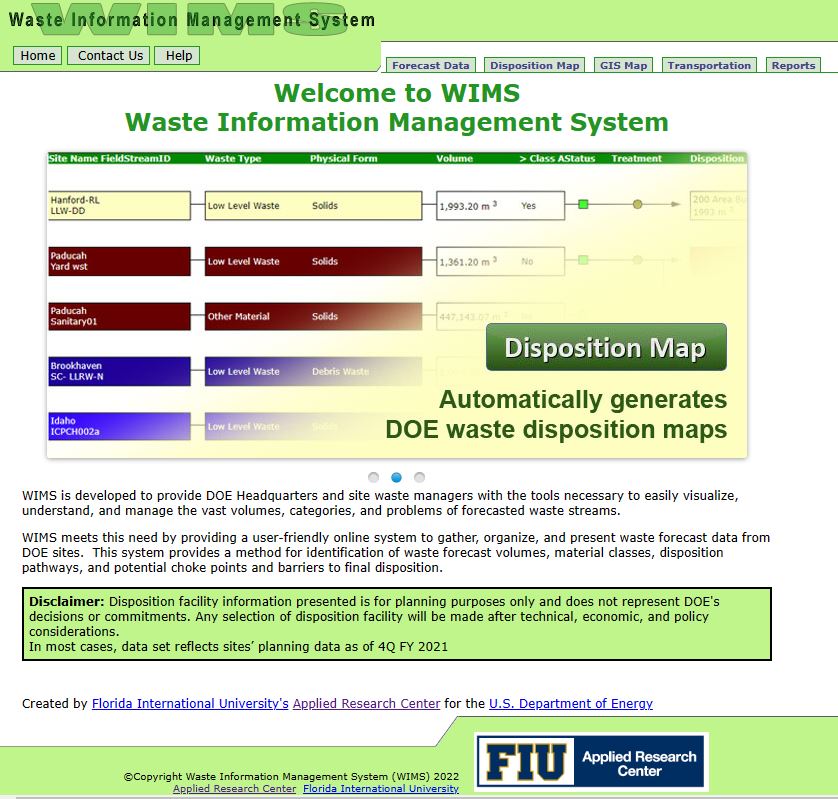
Task: Click the Paducah Yard wst stream label
Action: pyautogui.click(x=119, y=260)
